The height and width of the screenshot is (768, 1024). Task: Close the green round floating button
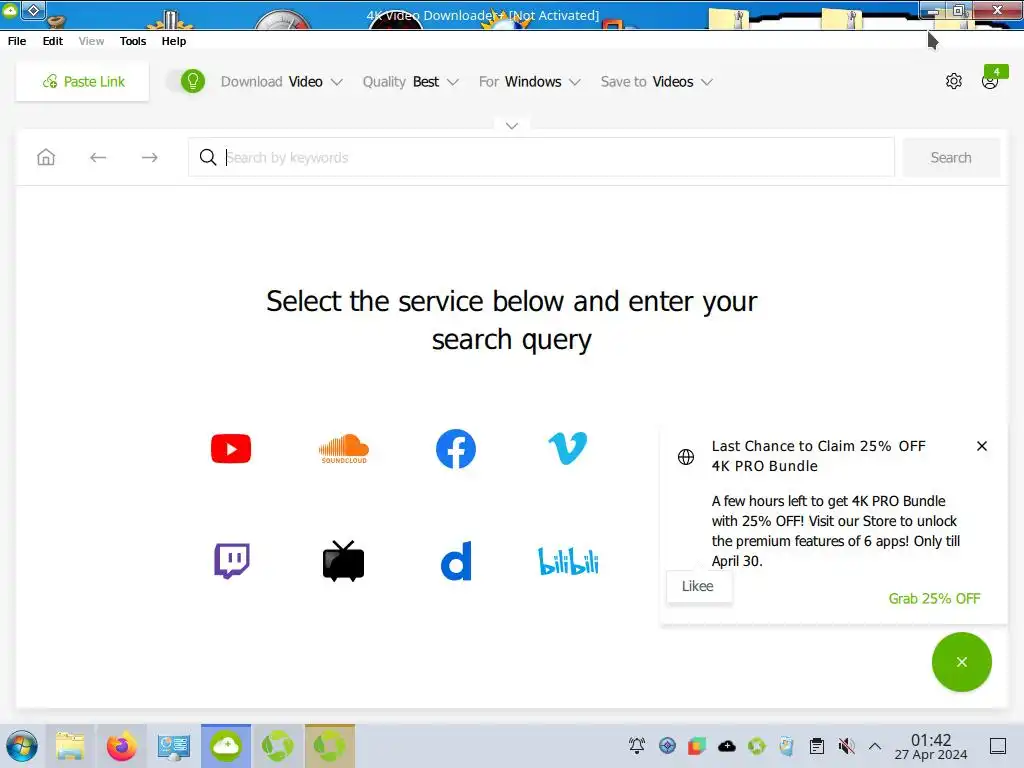(x=962, y=662)
